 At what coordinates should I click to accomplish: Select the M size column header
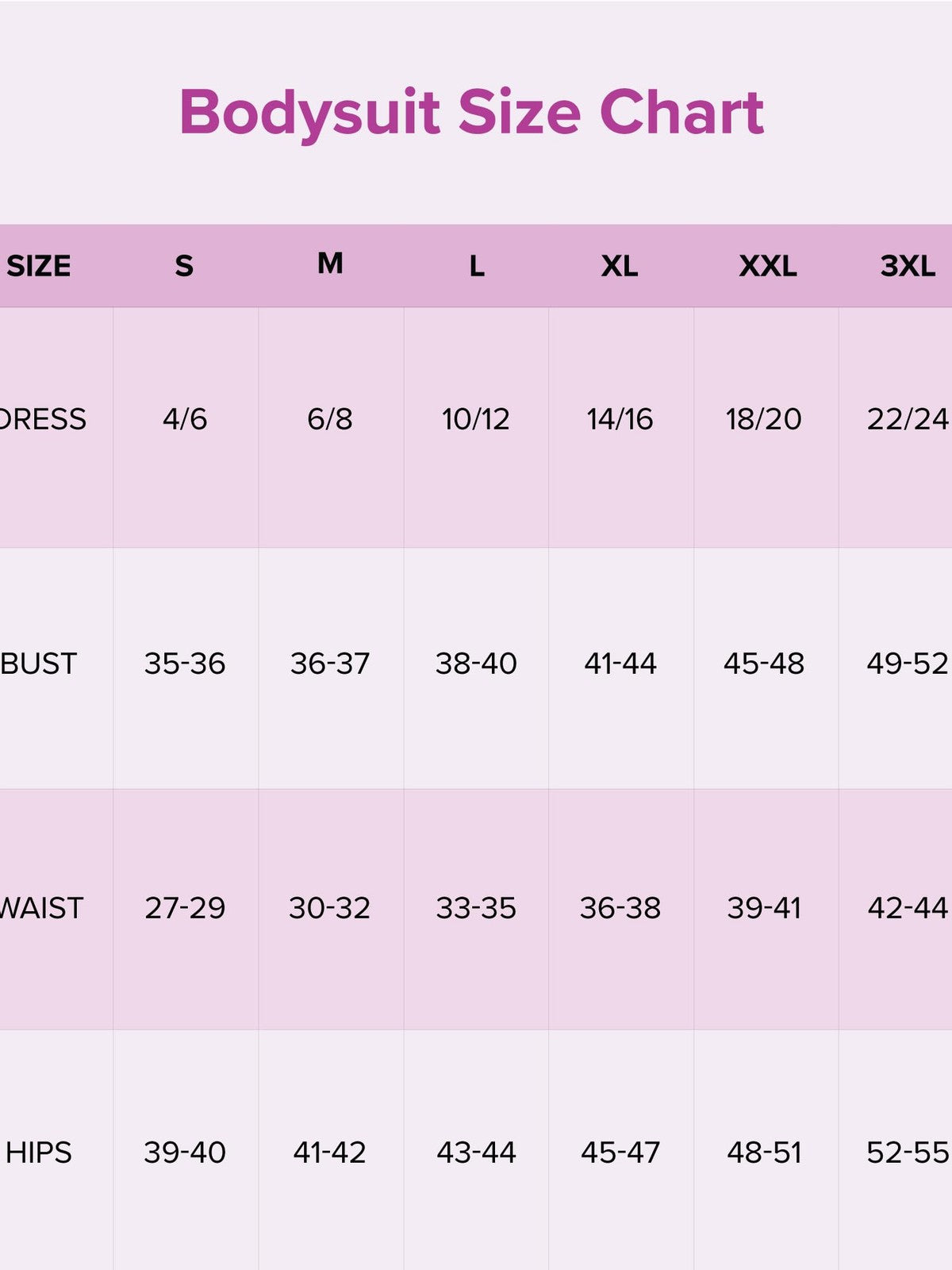pos(330,264)
